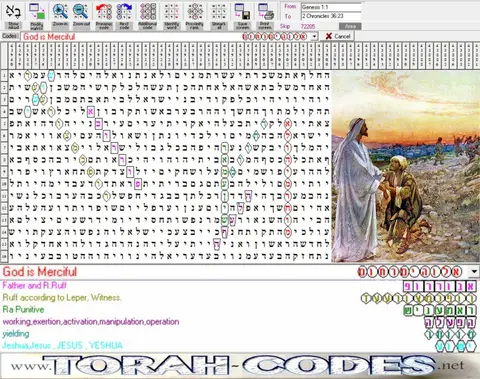Expand the dropdown arrow beside large God is Merciful

pos(474,272)
